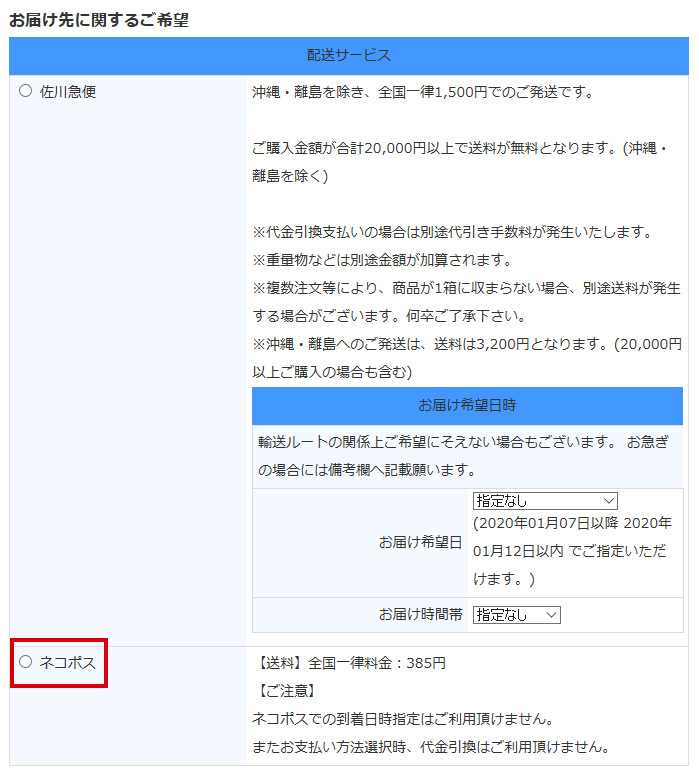
Task: Click the 送料は3,200円 Okinawa note
Action: pyautogui.click(x=467, y=358)
